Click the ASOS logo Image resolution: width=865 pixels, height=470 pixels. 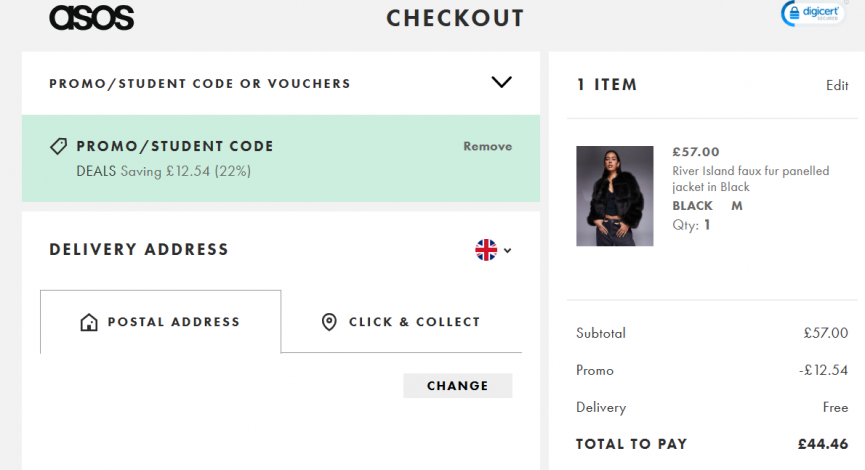point(91,18)
